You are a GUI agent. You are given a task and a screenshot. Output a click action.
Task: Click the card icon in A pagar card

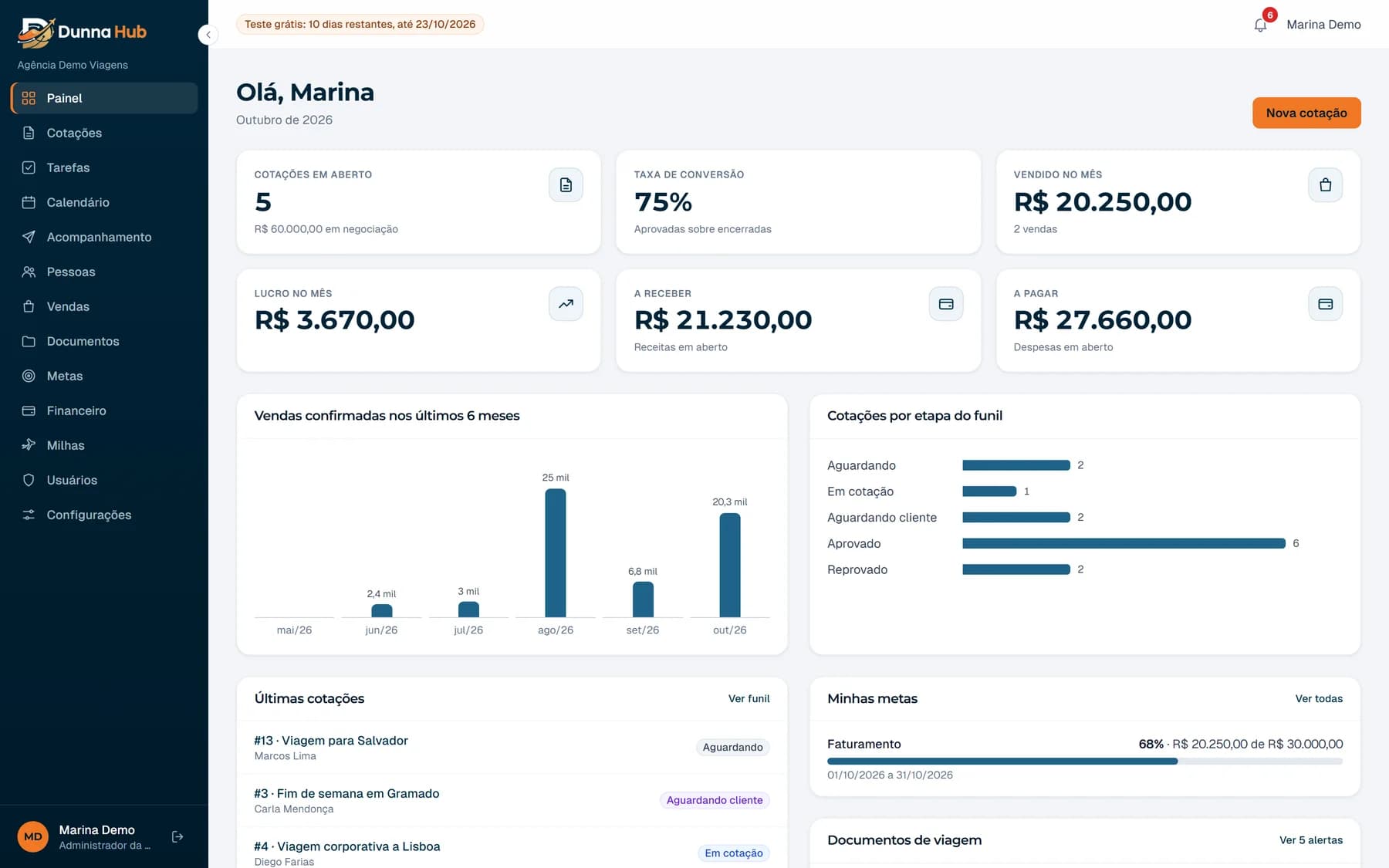tap(1325, 304)
